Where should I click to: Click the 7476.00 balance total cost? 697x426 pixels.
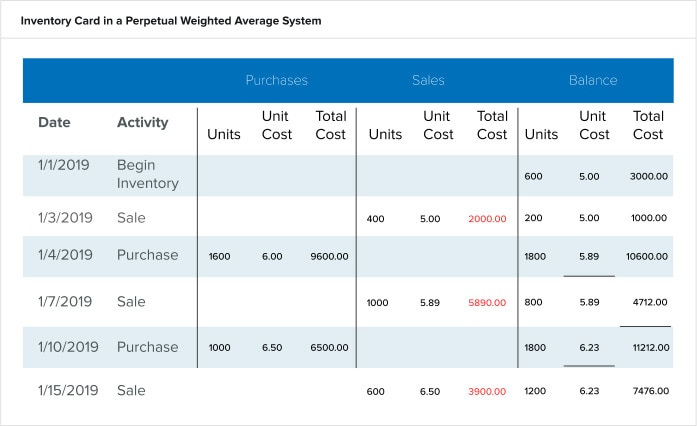(648, 392)
